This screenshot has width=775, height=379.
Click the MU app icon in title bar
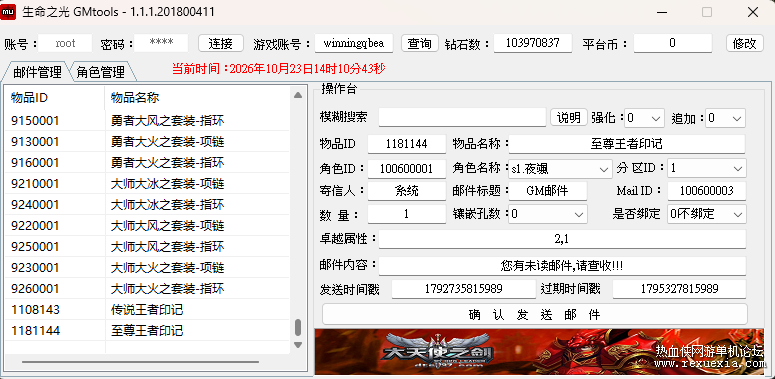coord(8,12)
